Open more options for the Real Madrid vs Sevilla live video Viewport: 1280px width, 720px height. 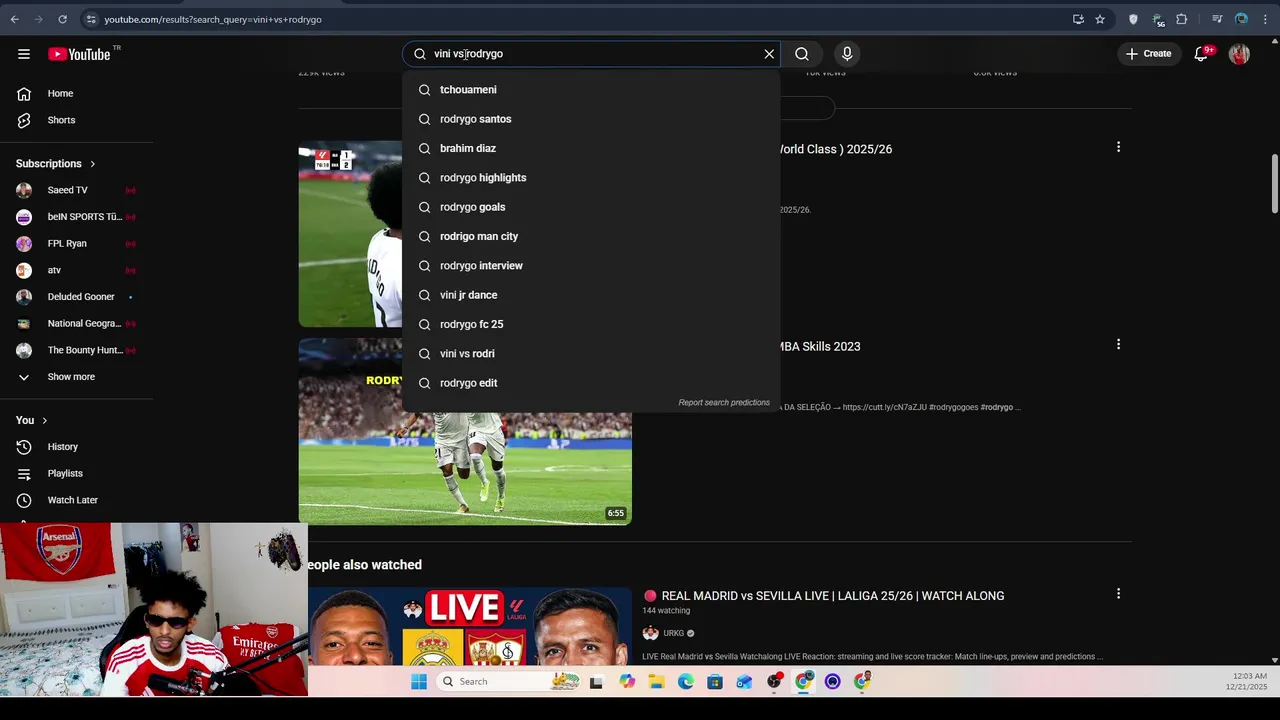(1118, 594)
